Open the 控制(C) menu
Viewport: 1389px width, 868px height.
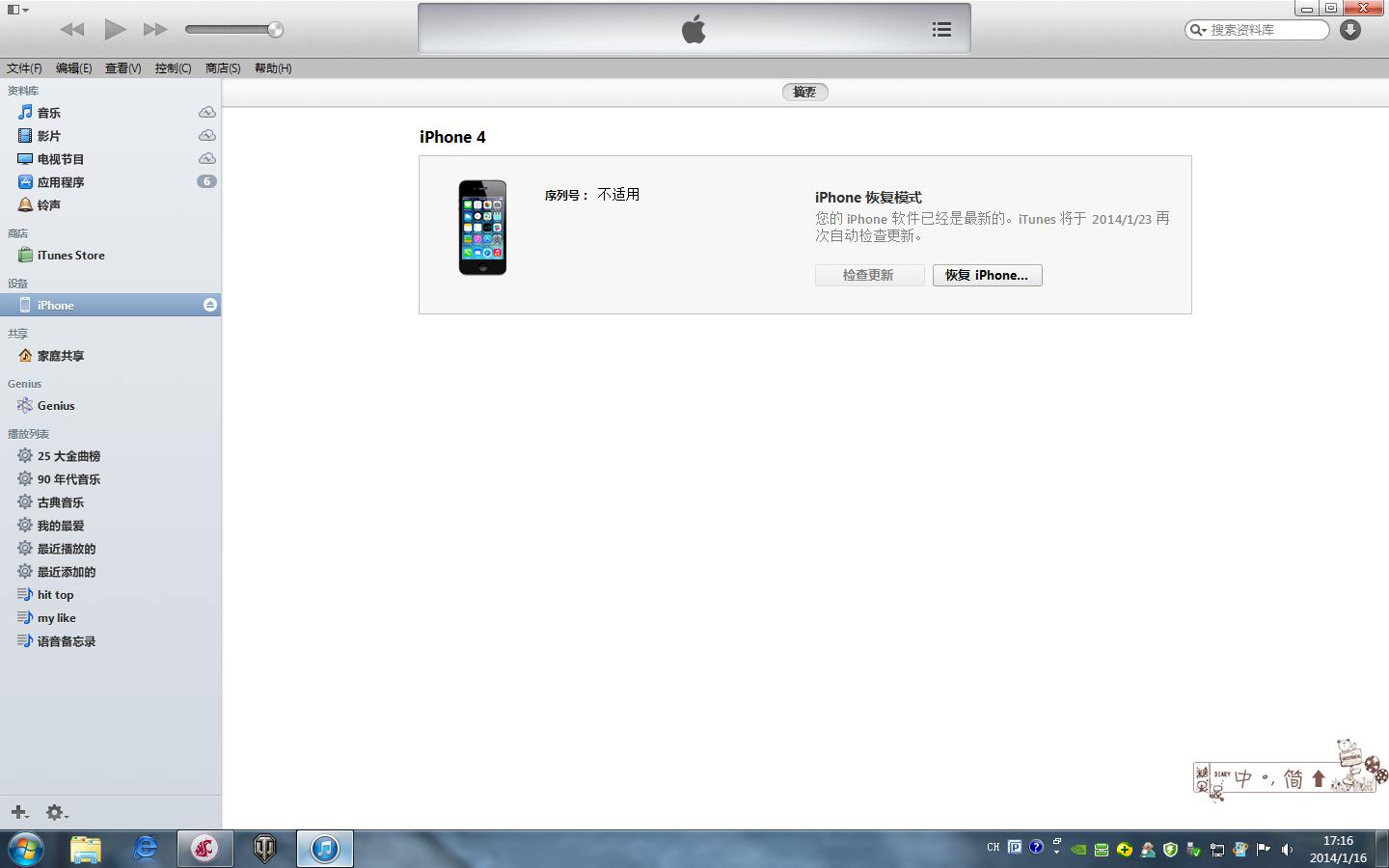[173, 68]
